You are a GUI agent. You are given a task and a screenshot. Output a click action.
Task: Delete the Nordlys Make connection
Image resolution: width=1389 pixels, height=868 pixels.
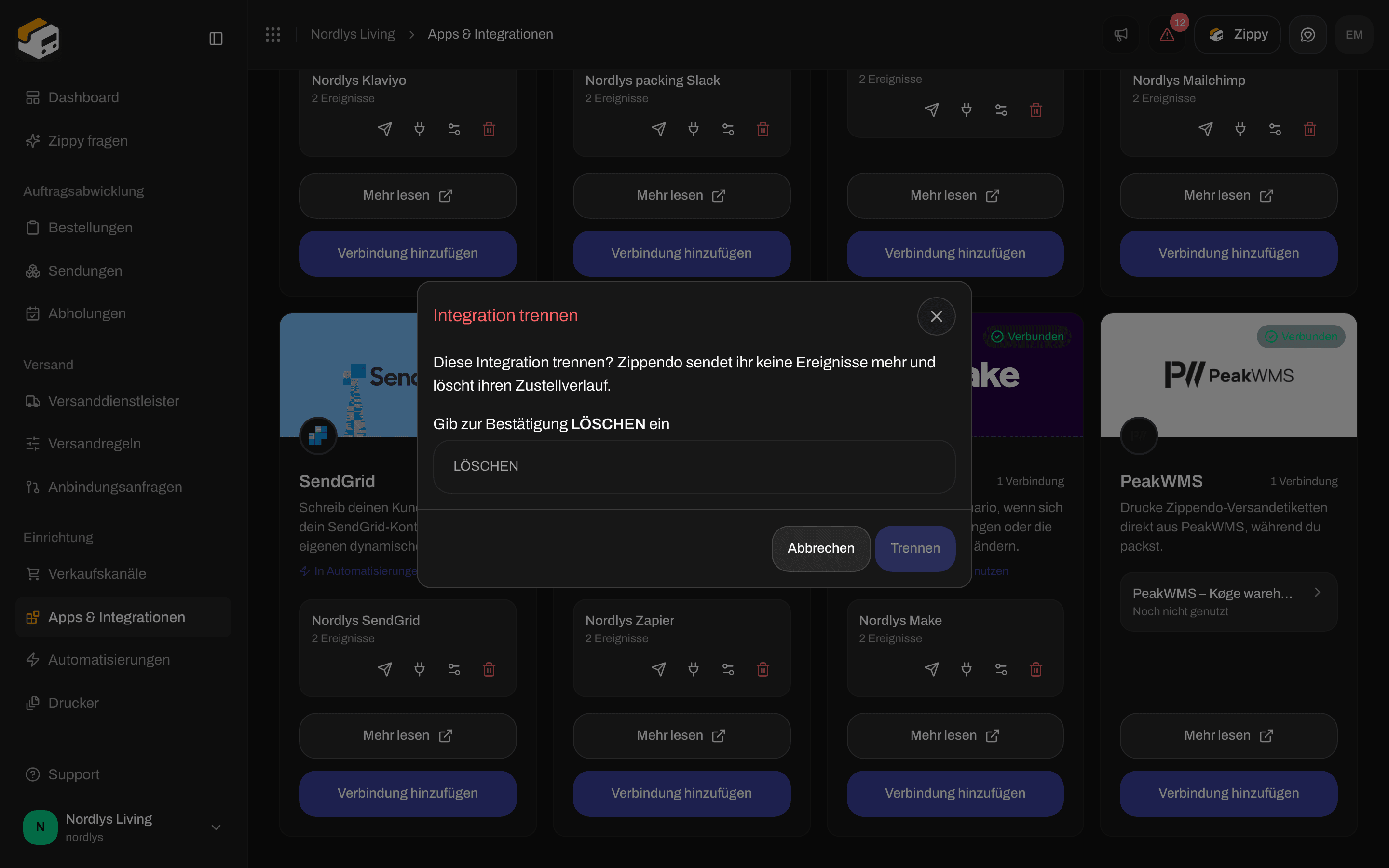pos(1036,669)
